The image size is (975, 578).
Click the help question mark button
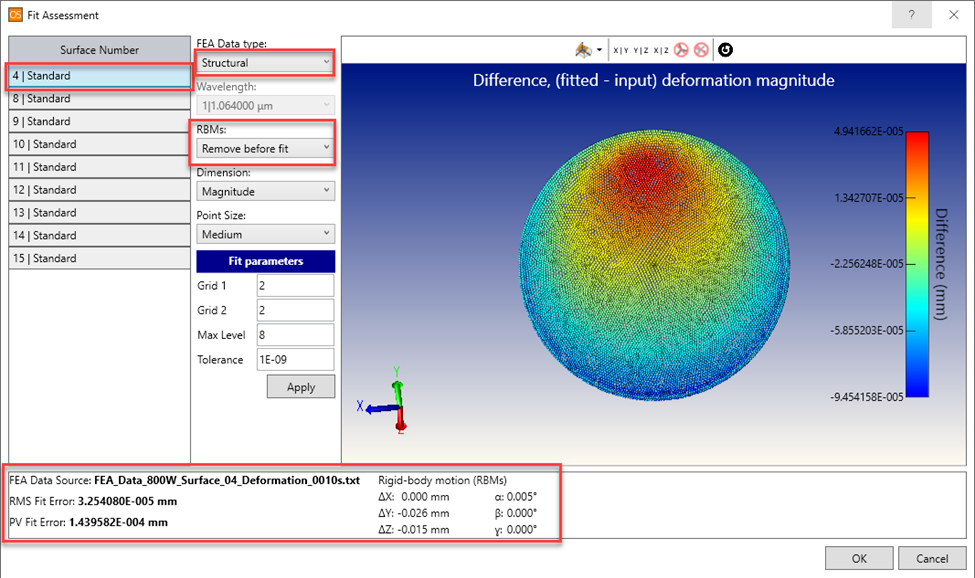pos(911,15)
